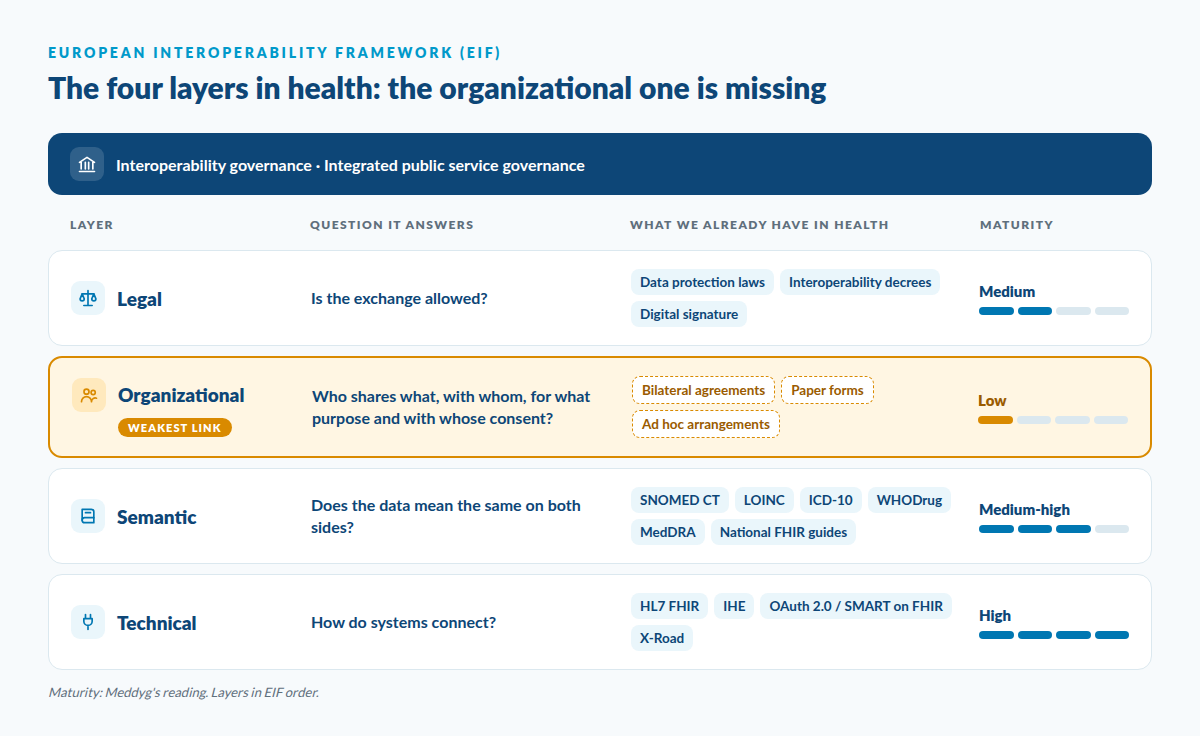Click the OAuth 2.0 / SMART on FHIR tag
Image resolution: width=1200 pixels, height=736 pixels.
(856, 606)
